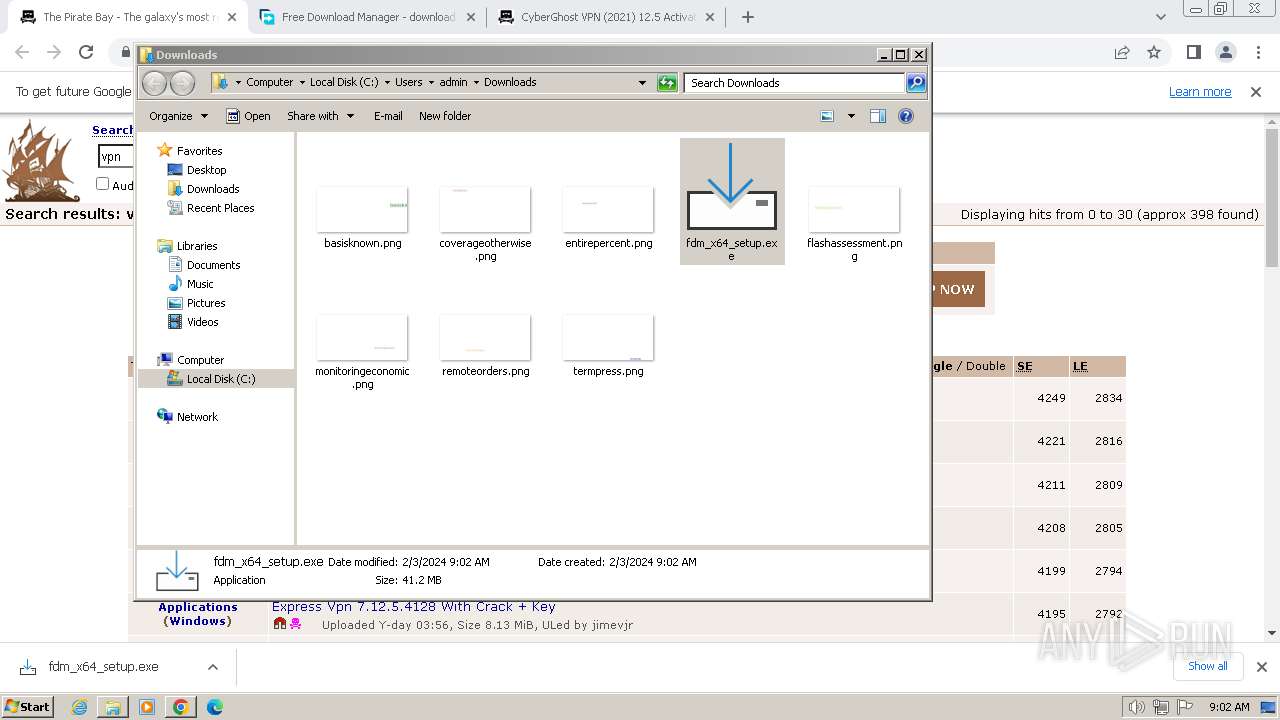Switch to CyberGhost VPN tab

click(606, 17)
